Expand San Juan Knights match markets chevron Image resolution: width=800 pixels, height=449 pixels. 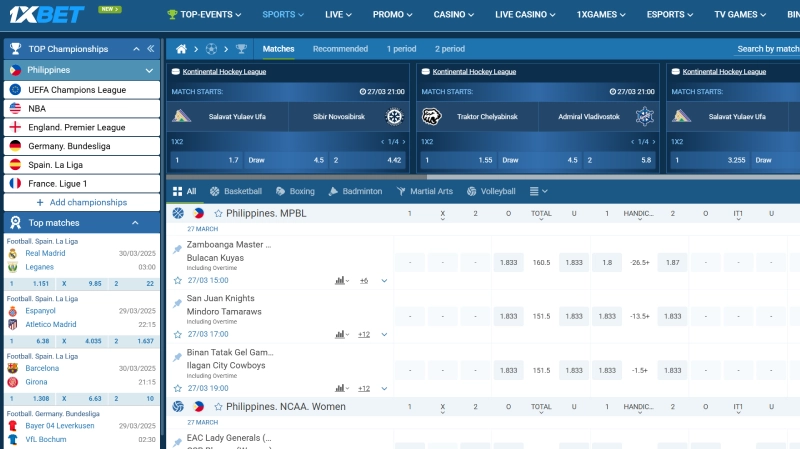384,335
